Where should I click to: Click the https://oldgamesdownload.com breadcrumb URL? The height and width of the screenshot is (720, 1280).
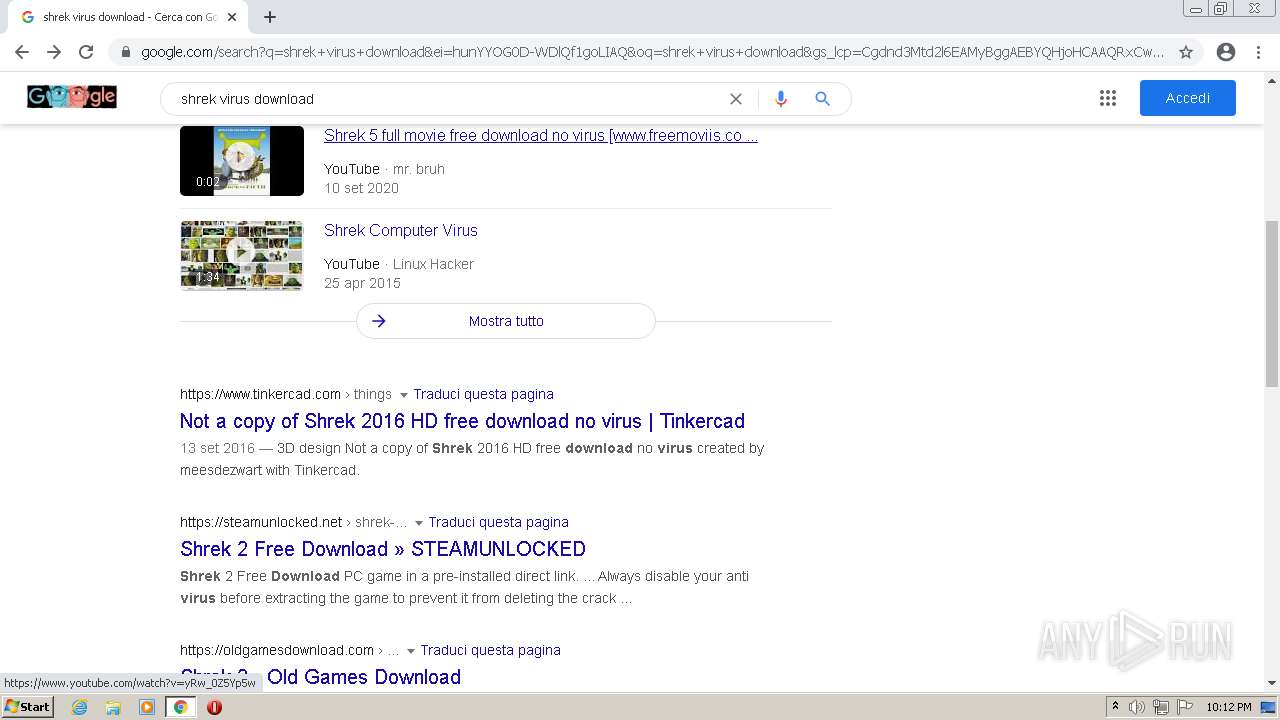point(277,650)
